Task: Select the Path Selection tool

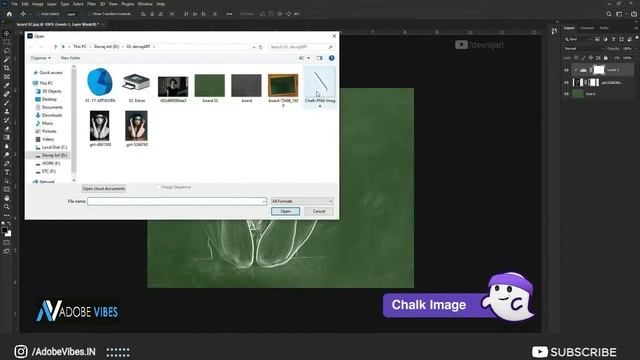Action: pos(7,181)
